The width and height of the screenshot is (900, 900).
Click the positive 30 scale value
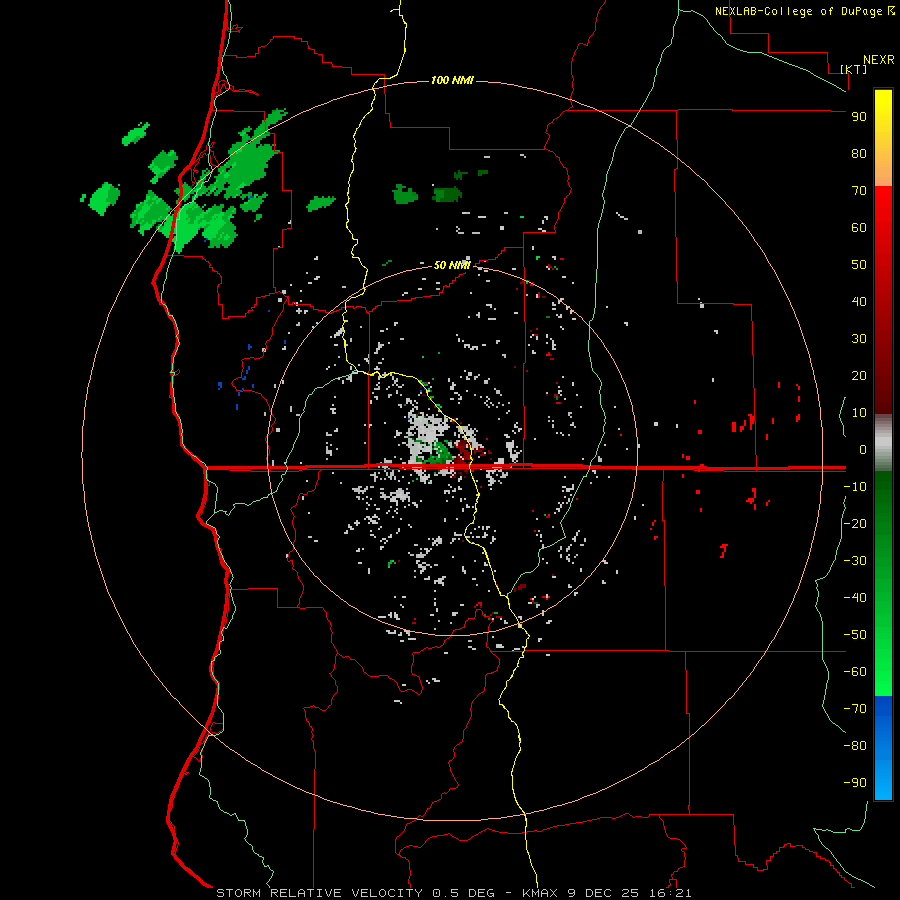tap(859, 339)
